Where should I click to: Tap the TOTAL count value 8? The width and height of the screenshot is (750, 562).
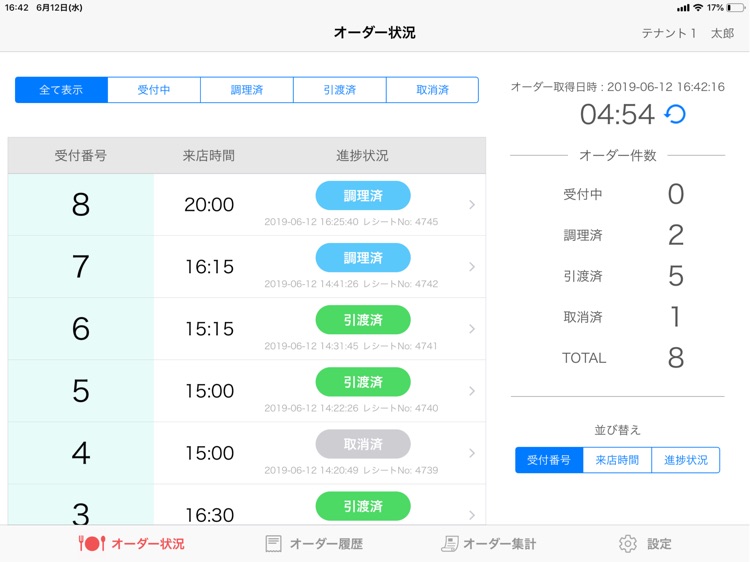[x=675, y=358]
